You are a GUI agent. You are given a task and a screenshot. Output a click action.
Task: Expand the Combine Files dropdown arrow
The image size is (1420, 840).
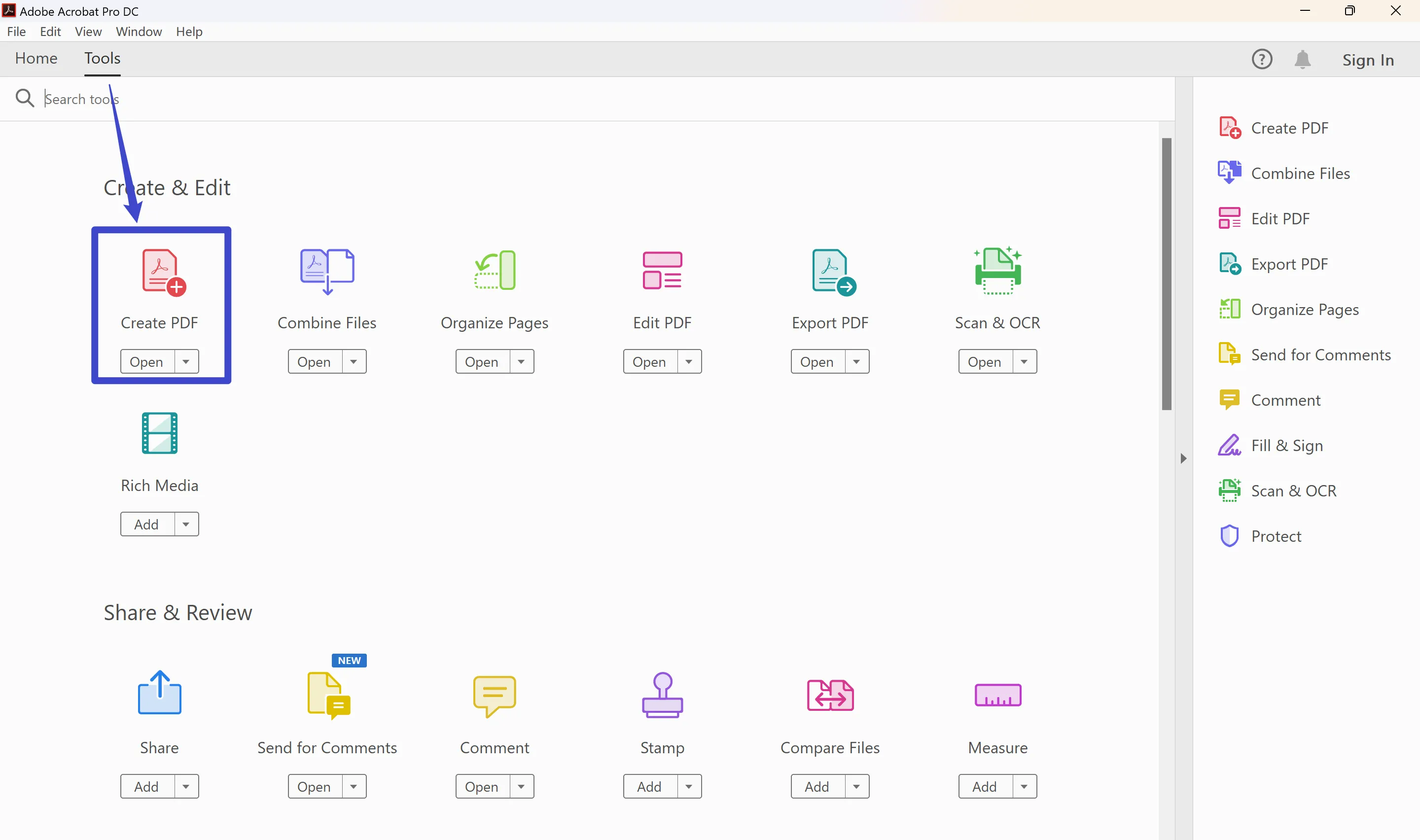(x=355, y=361)
